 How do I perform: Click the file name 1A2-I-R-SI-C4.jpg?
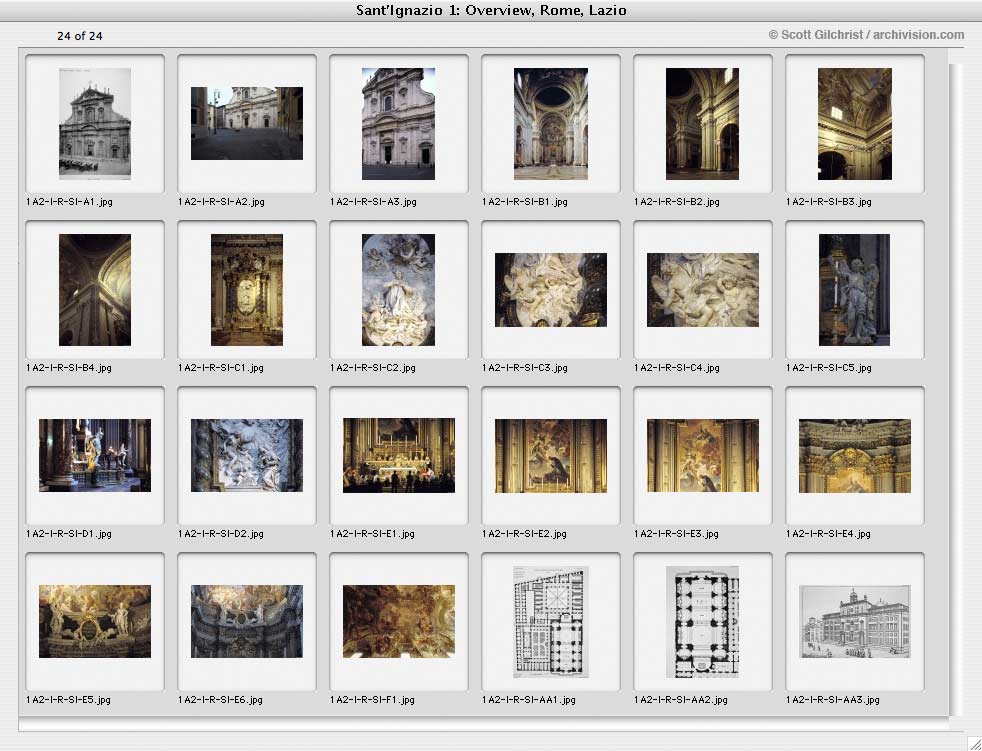pos(677,368)
